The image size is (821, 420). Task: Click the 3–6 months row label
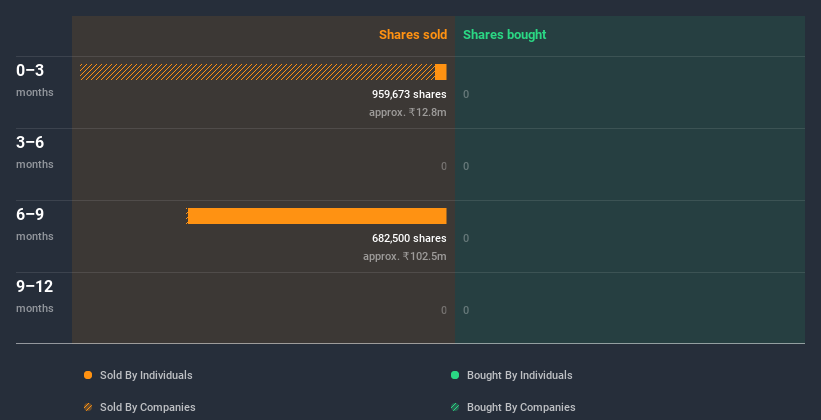click(35, 152)
